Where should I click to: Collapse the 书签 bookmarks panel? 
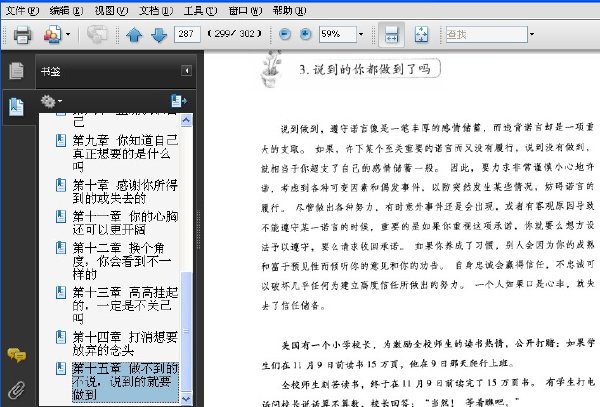click(x=186, y=70)
